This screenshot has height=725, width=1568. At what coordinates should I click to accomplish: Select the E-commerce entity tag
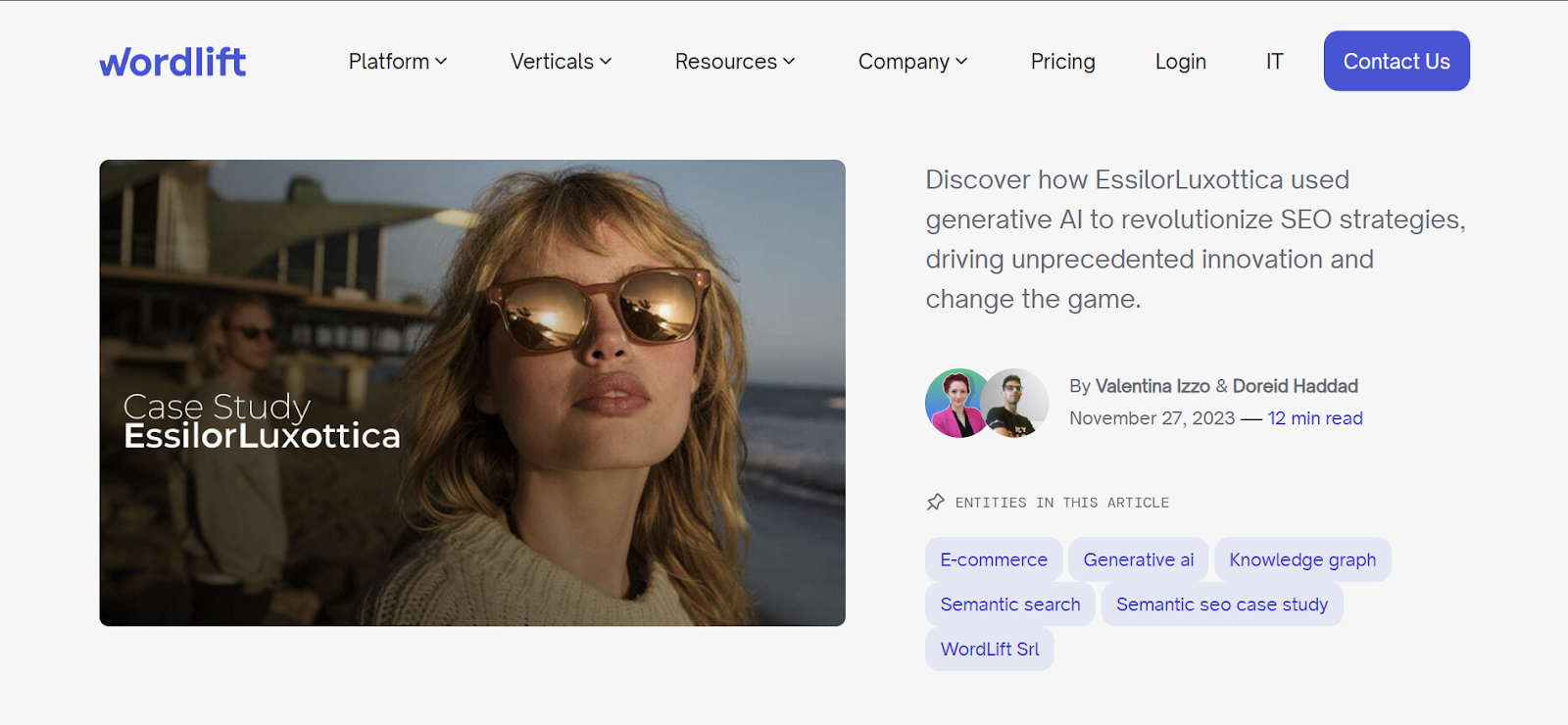[994, 559]
